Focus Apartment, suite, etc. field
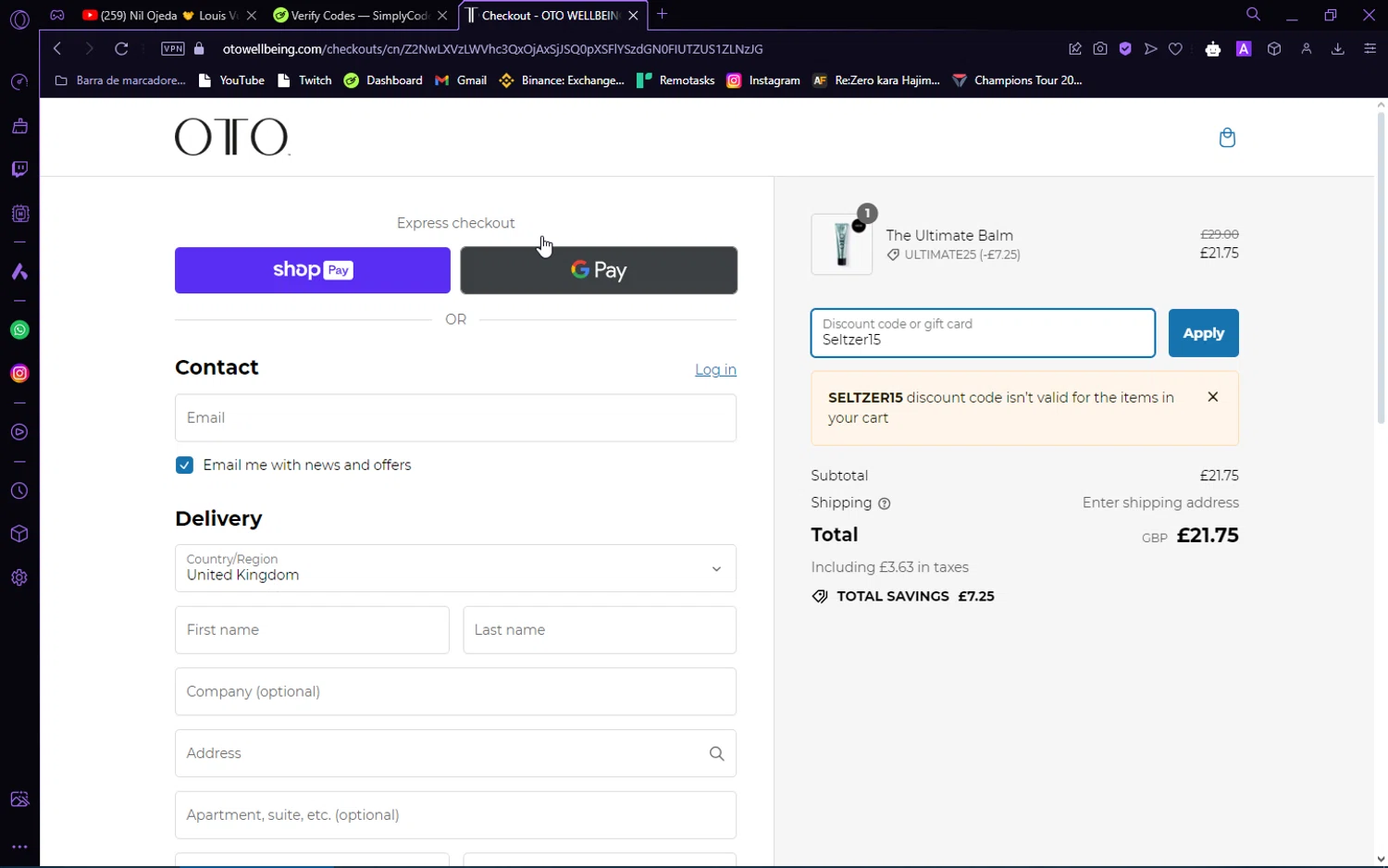Viewport: 1388px width, 868px height. [x=455, y=815]
